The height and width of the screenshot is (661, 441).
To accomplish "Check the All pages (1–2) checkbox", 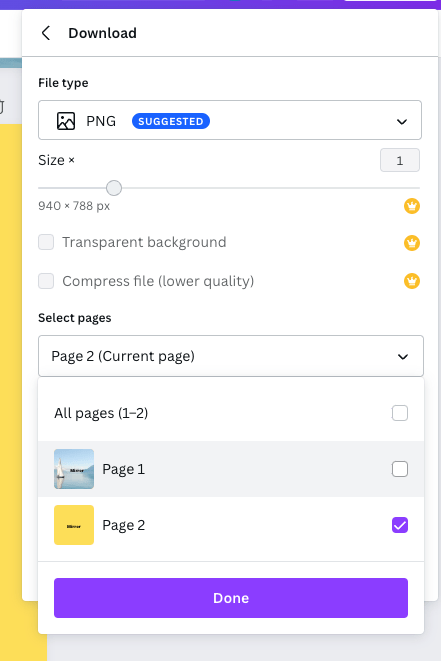I will tap(400, 413).
